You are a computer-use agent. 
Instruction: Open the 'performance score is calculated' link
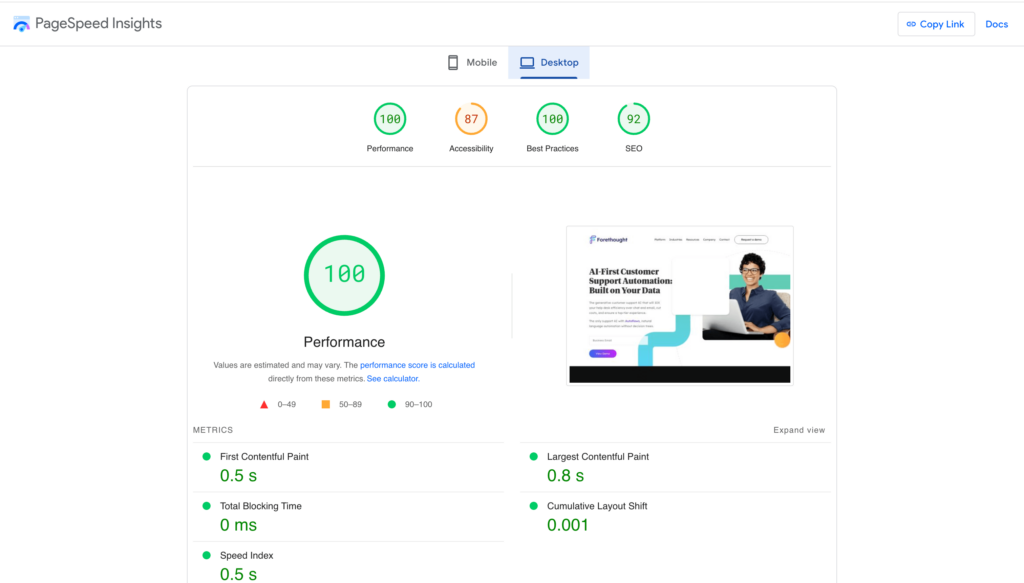pos(417,365)
